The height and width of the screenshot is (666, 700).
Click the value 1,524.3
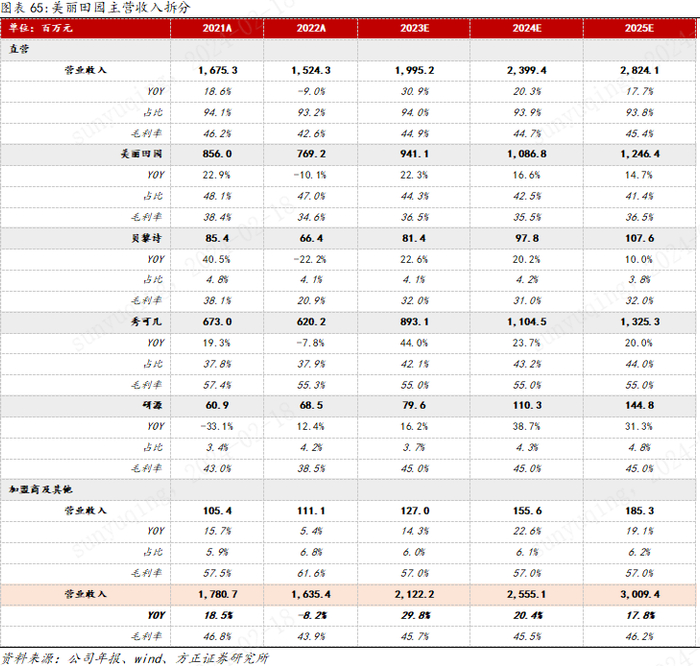(311, 70)
